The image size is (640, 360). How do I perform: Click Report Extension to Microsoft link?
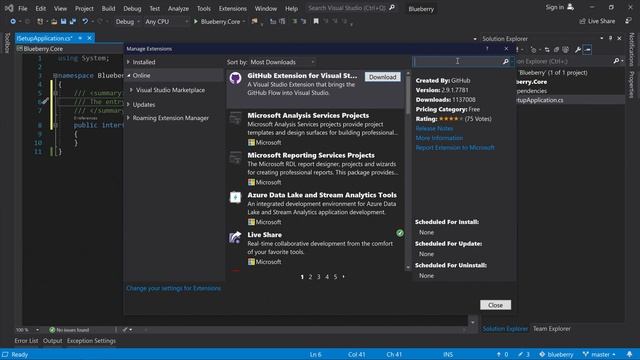(x=455, y=147)
